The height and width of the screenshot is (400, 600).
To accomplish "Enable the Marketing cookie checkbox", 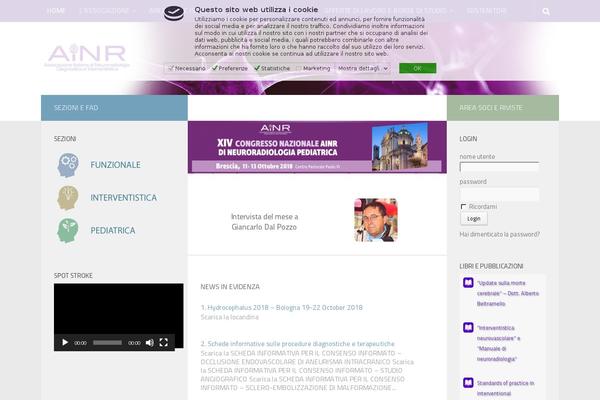I will coord(299,68).
